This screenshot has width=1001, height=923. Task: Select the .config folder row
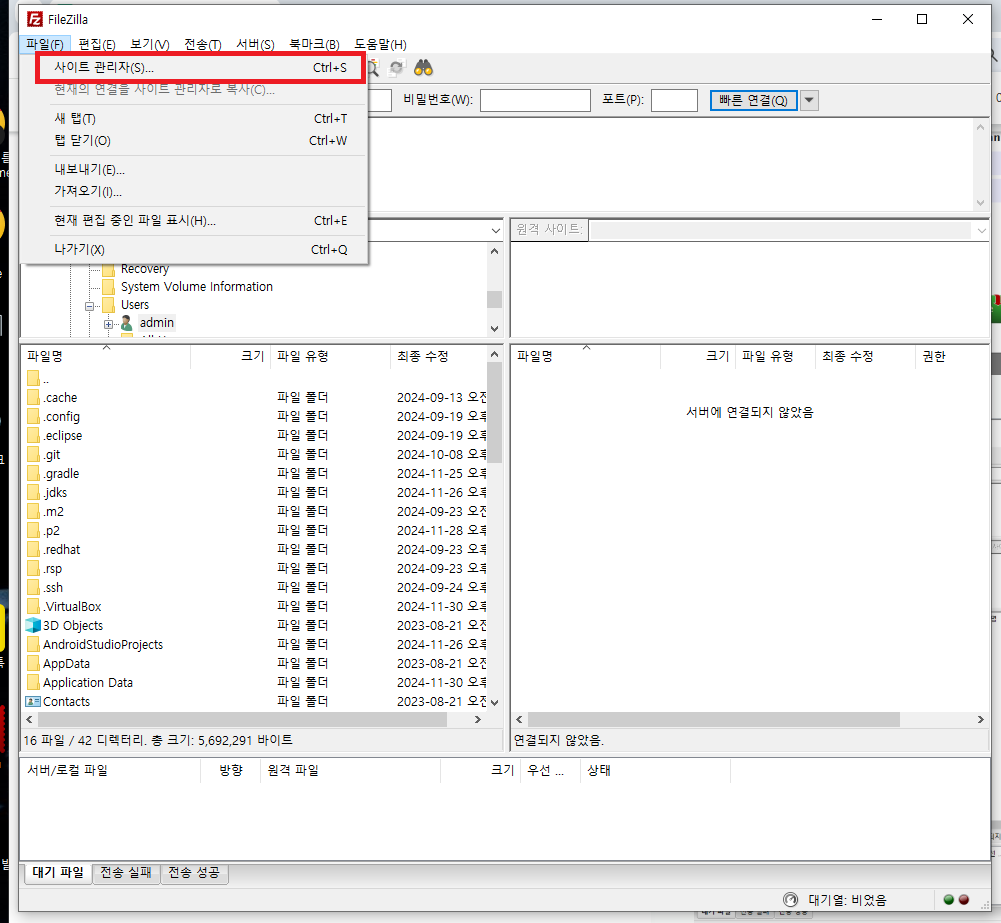pyautogui.click(x=255, y=417)
